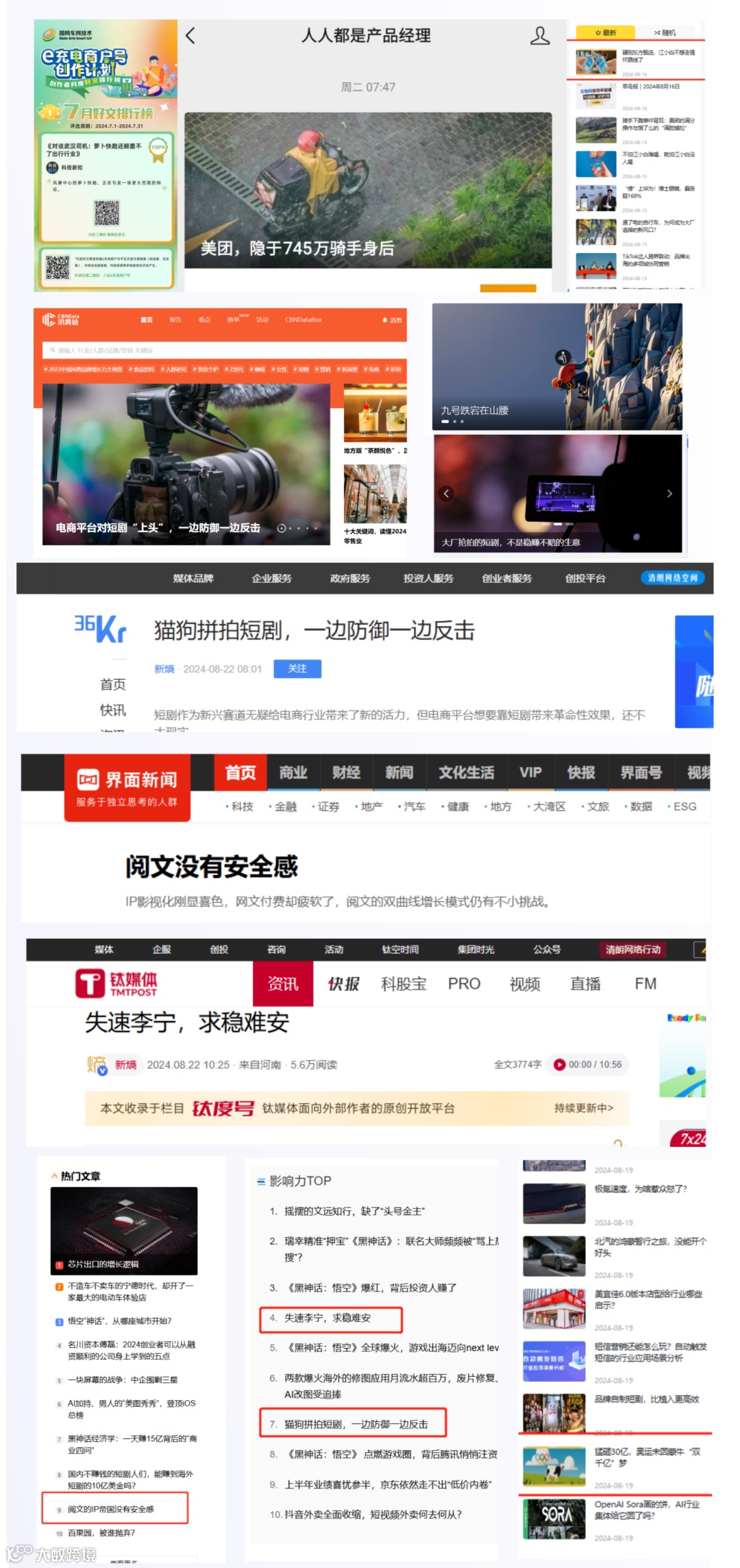Click the 界面新闻 red logo block

coord(127,787)
